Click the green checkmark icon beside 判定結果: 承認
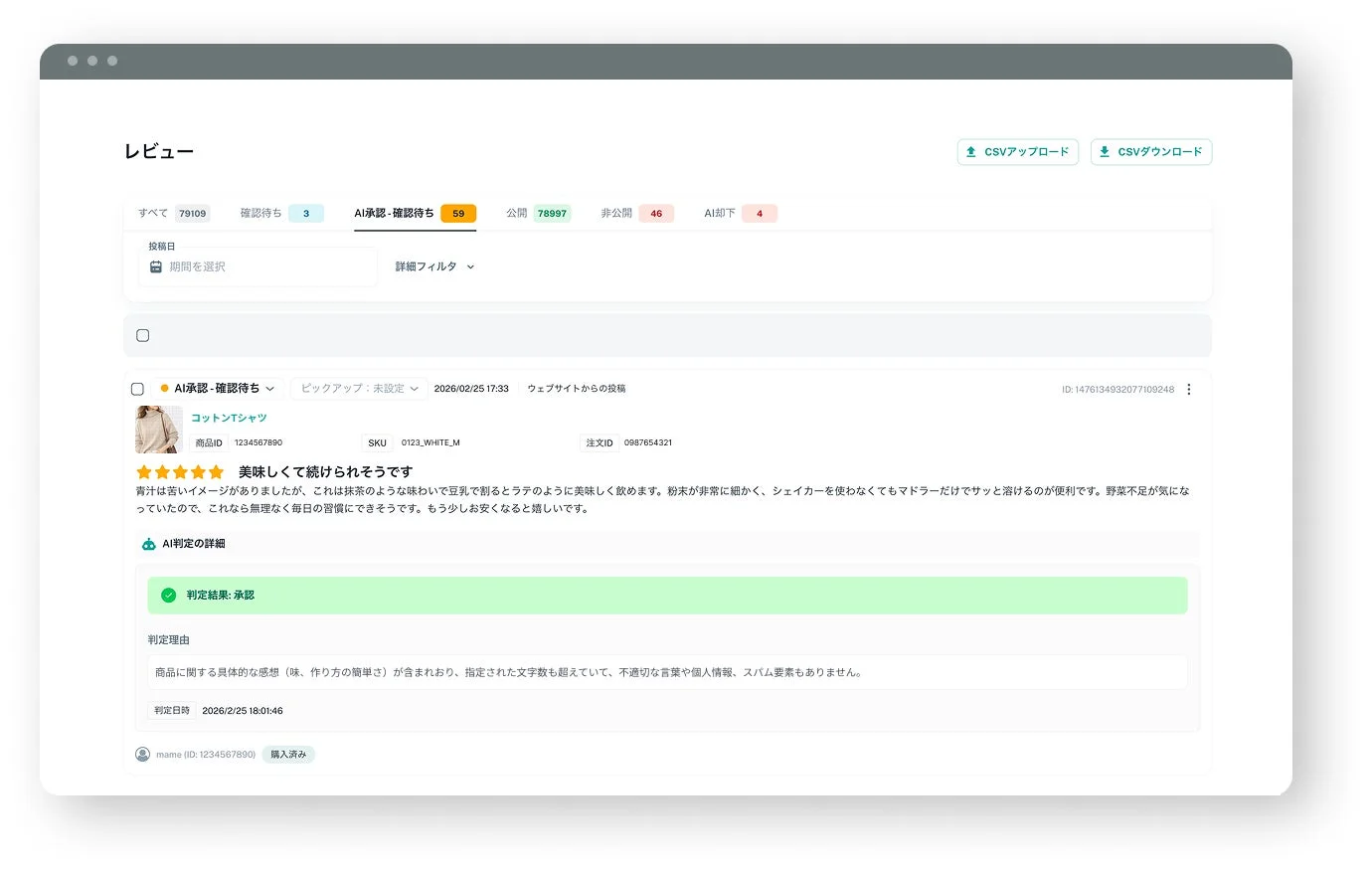This screenshot has width=1372, height=871. [168, 595]
